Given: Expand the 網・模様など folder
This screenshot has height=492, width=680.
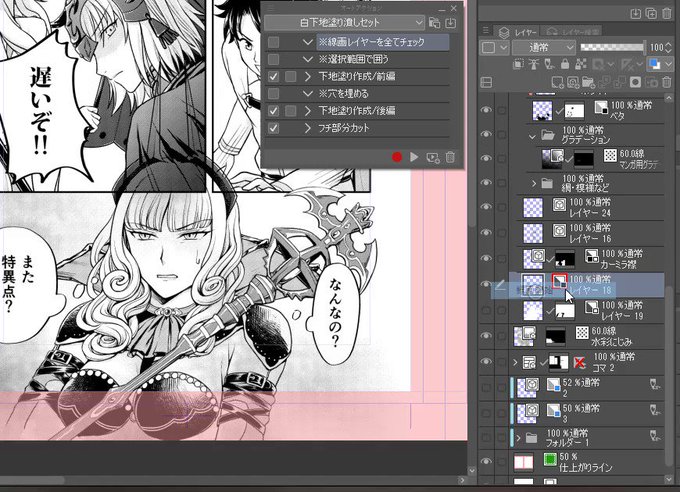Looking at the screenshot, I should 534,184.
